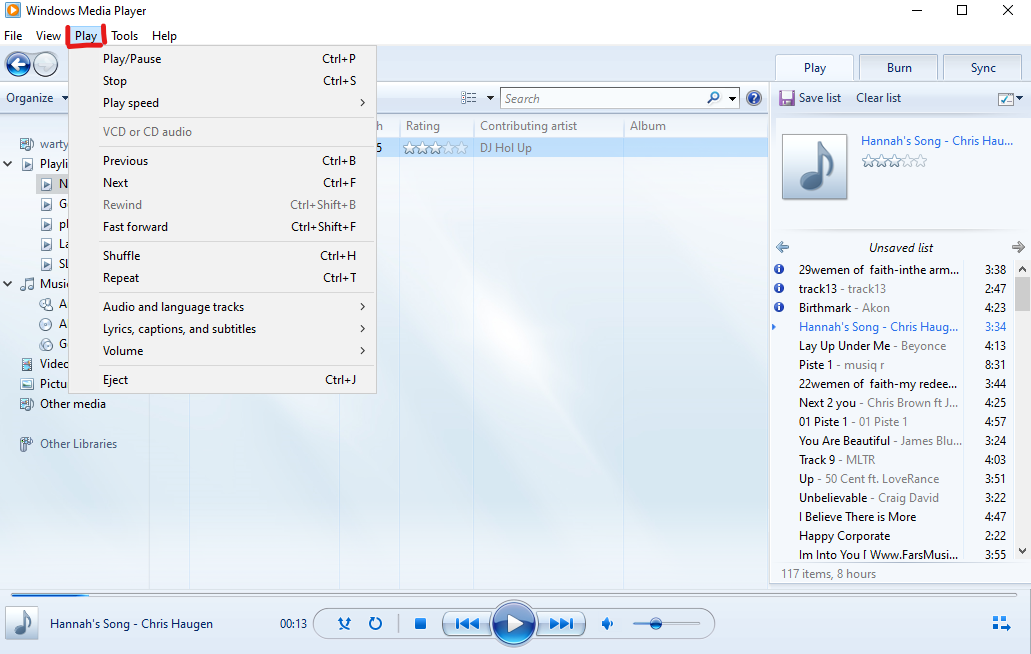Choose Fast forward in the Play menu

(x=222, y=227)
